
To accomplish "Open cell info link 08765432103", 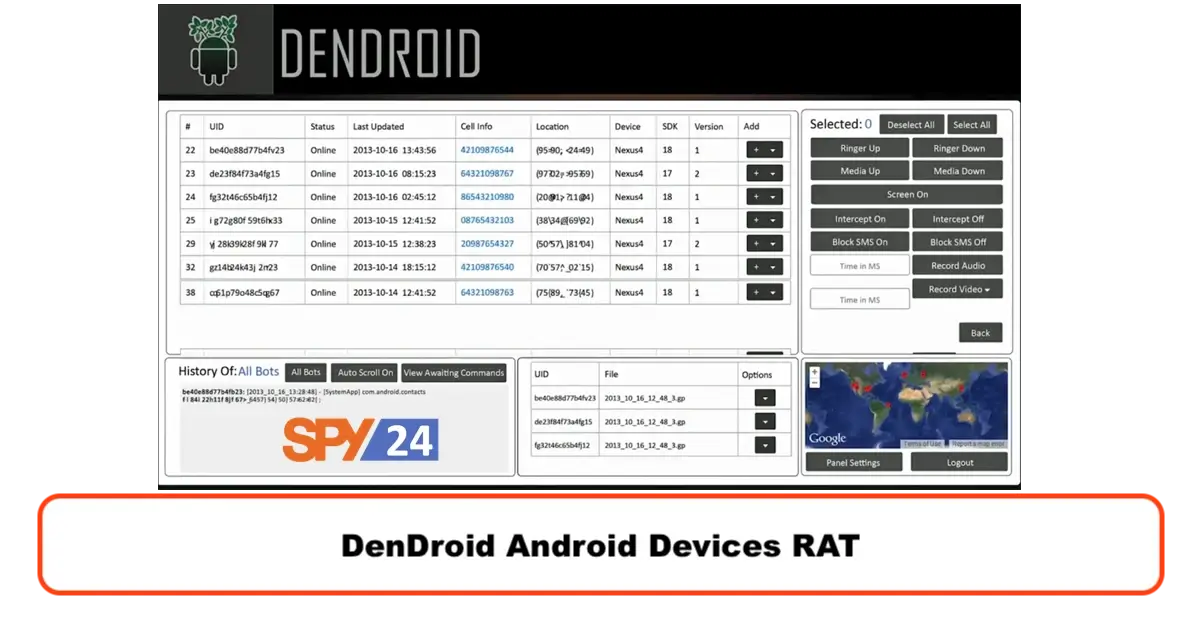I will [x=487, y=220].
